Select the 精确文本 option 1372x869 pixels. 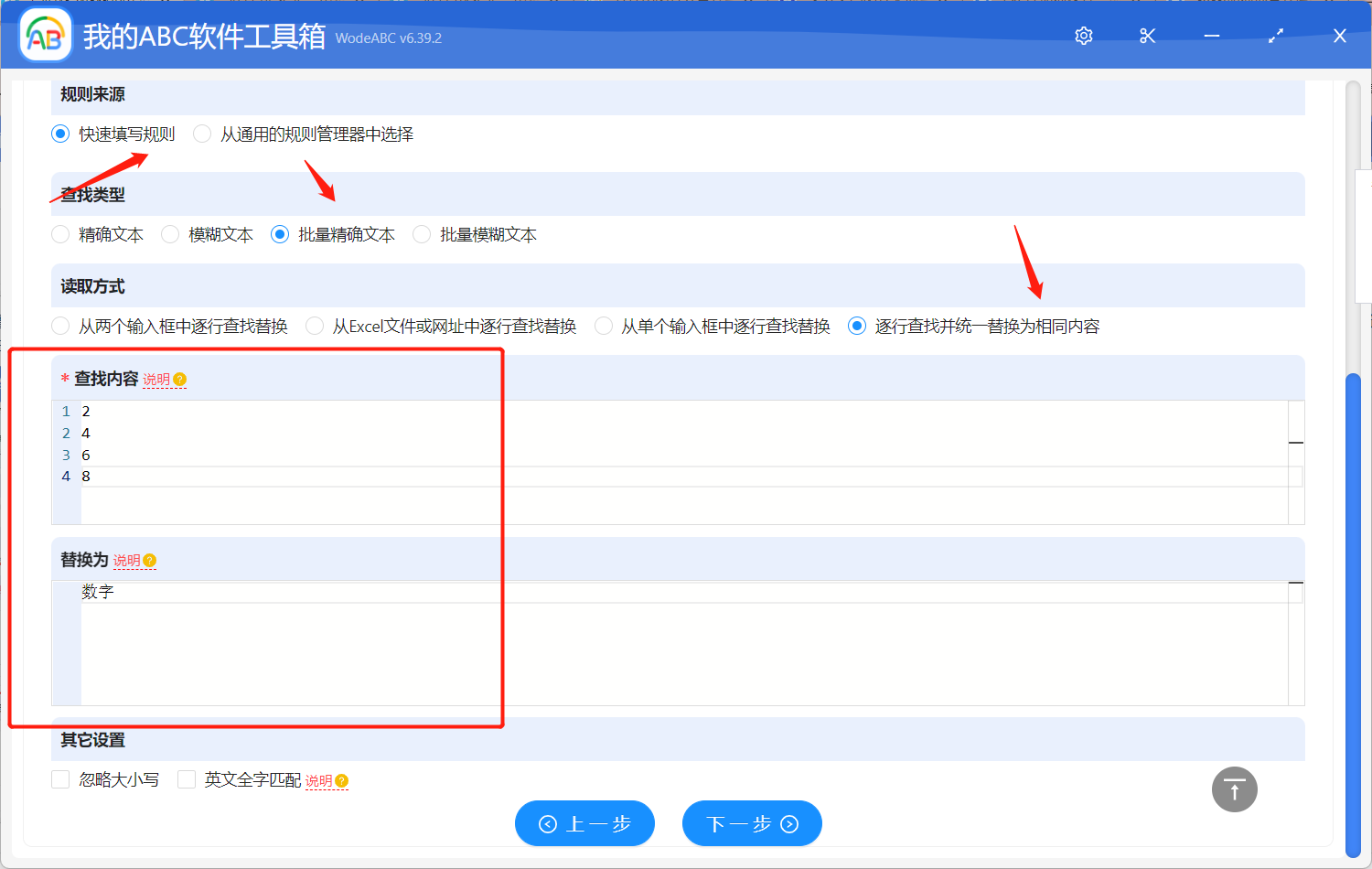[59, 234]
